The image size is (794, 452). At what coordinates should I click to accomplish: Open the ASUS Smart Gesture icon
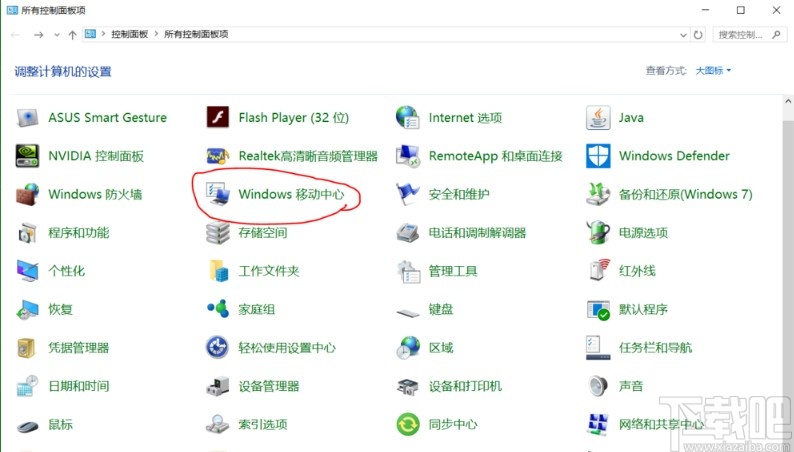click(27, 117)
